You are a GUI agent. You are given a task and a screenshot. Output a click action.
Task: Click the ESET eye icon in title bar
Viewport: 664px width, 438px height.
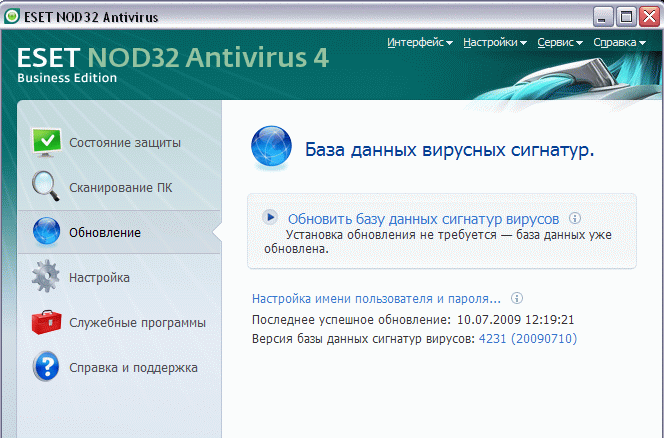(x=12, y=17)
